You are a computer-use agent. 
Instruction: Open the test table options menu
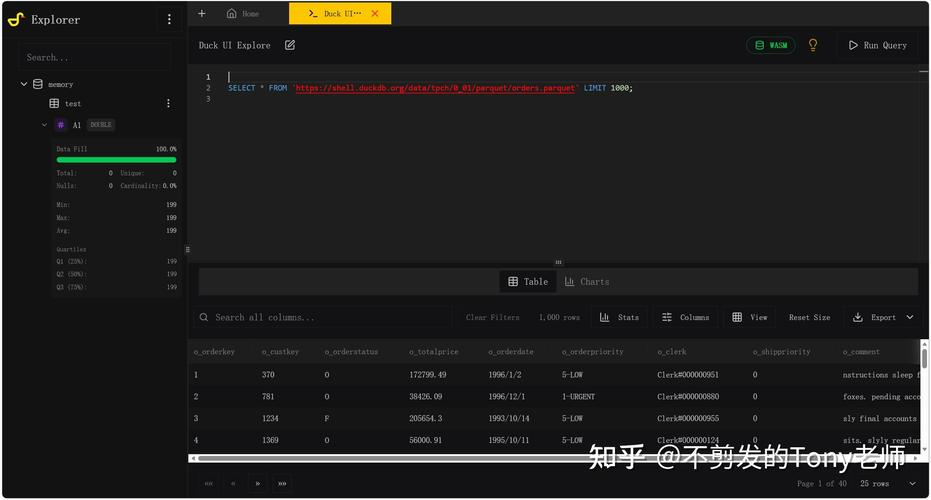169,103
